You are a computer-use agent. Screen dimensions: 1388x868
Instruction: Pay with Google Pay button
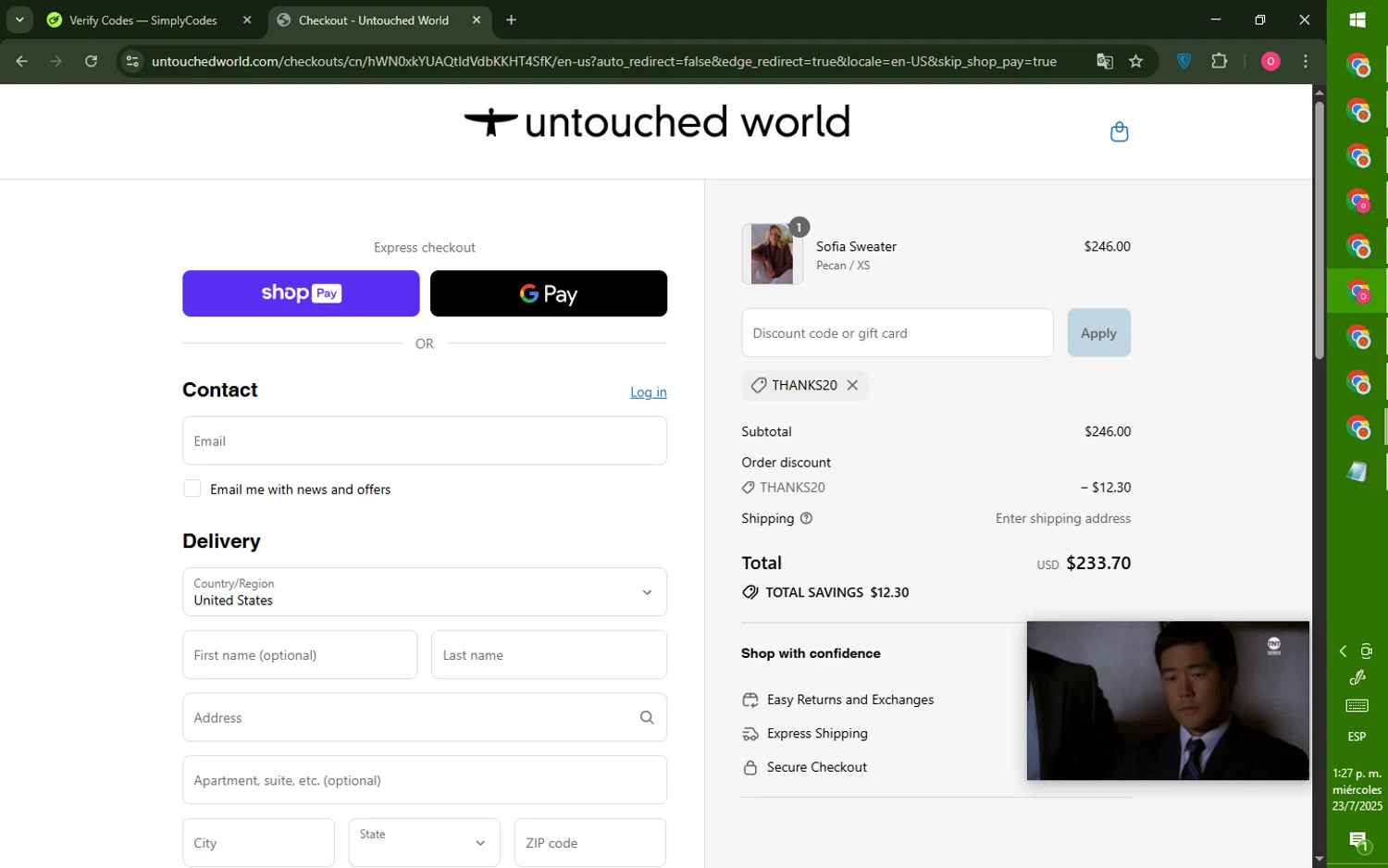tap(549, 293)
